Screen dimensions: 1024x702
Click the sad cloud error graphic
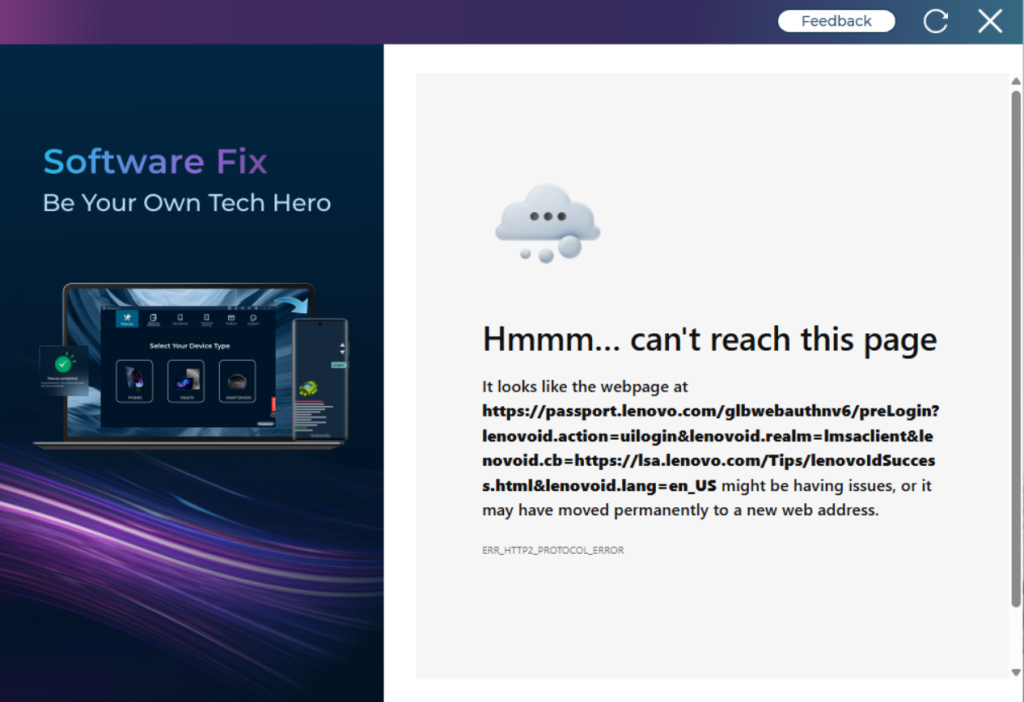tap(547, 218)
